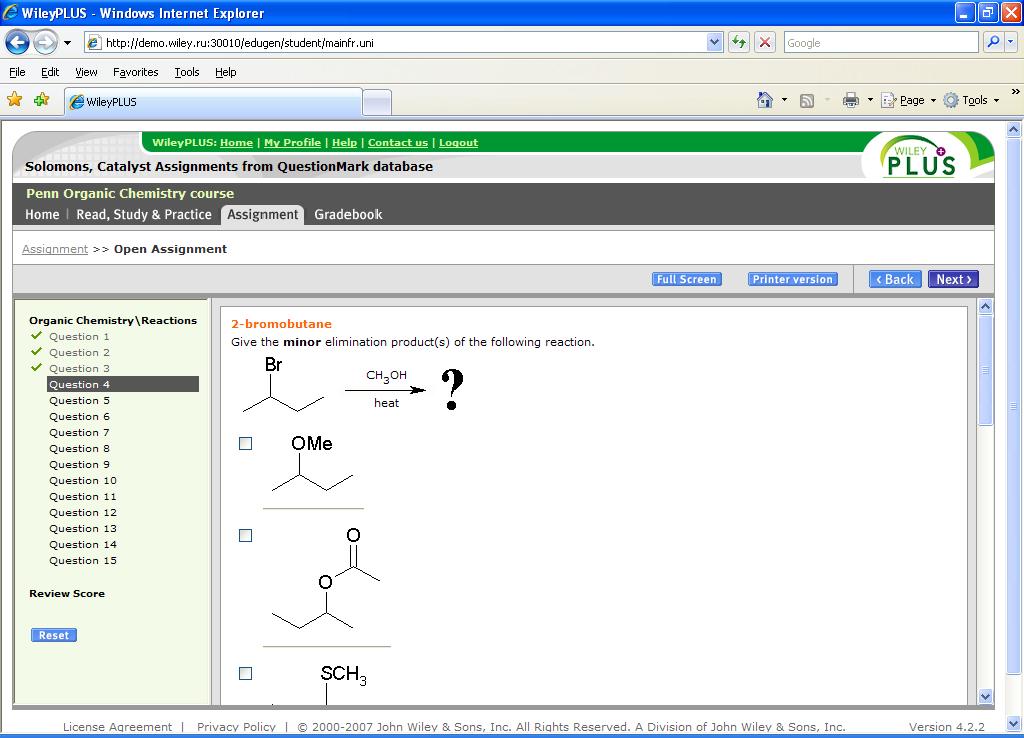This screenshot has height=738, width=1024.
Task: Click the browser Back arrow button
Action: (x=18, y=43)
